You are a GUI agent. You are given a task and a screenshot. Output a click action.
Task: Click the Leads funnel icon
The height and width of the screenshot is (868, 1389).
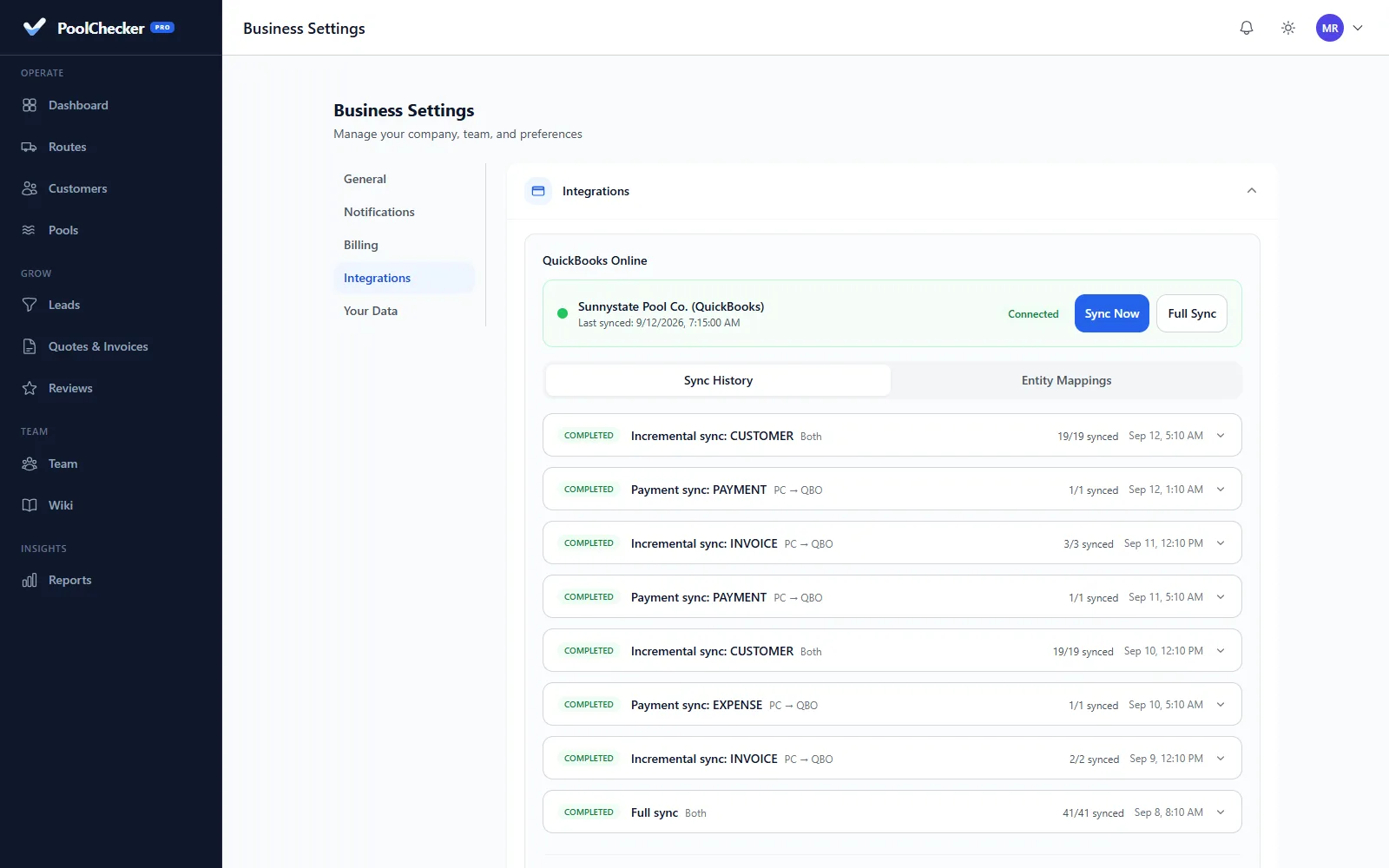30,305
